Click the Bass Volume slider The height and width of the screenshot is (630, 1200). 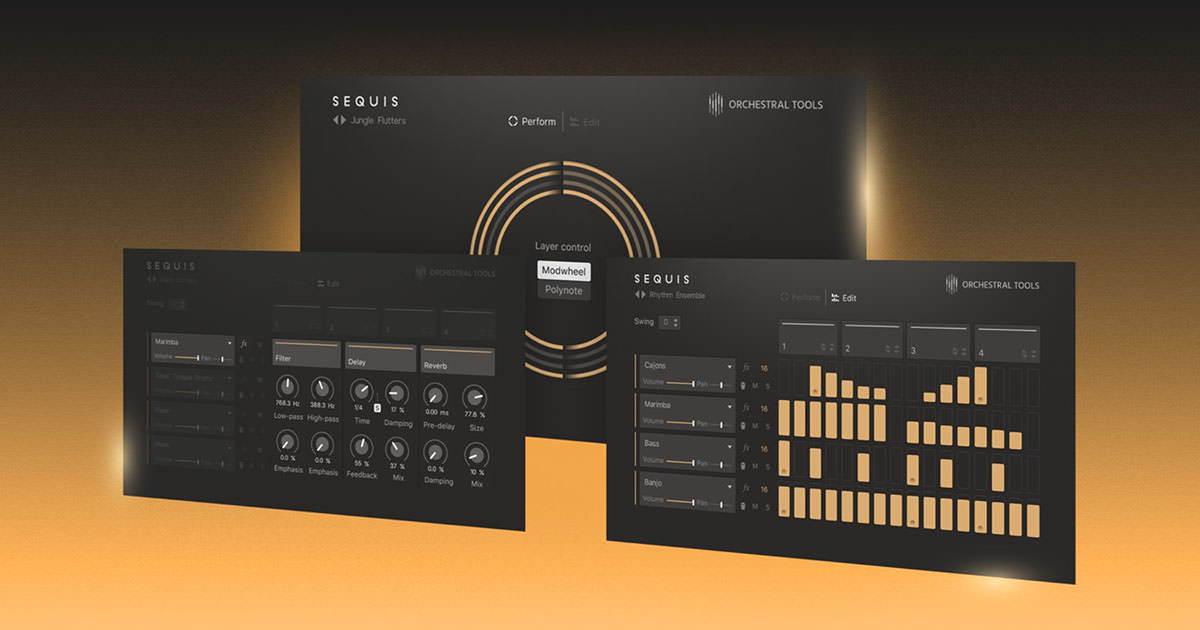[x=680, y=463]
